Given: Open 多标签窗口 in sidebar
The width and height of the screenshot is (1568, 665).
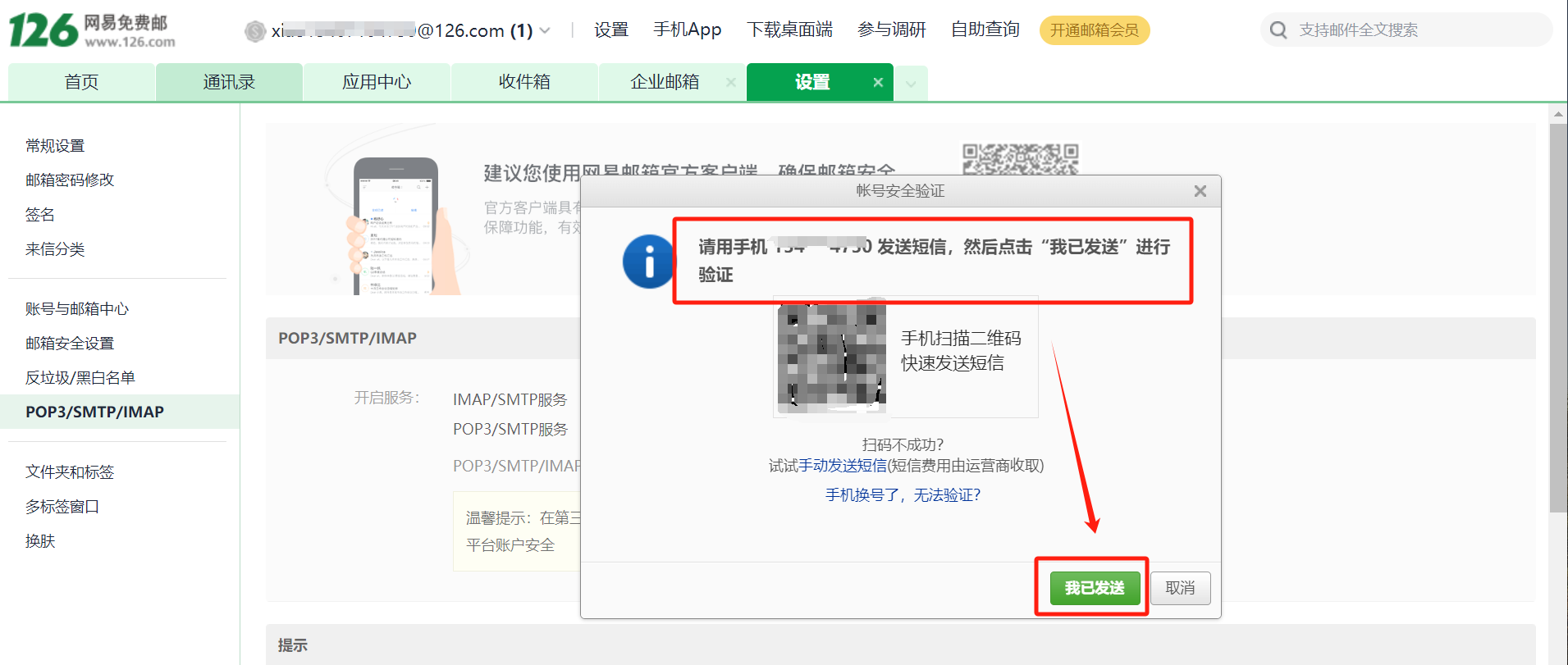Looking at the screenshot, I should coord(62,507).
